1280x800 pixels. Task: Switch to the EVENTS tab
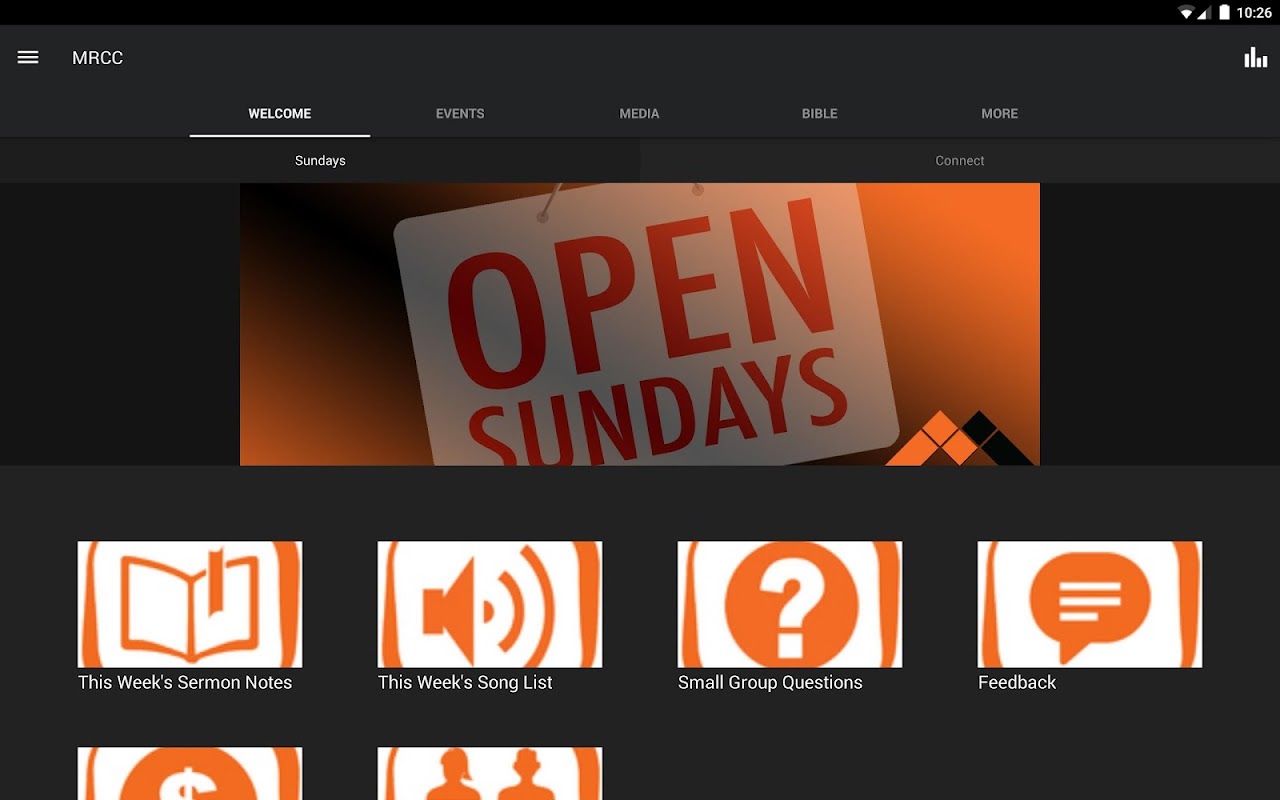pos(460,114)
